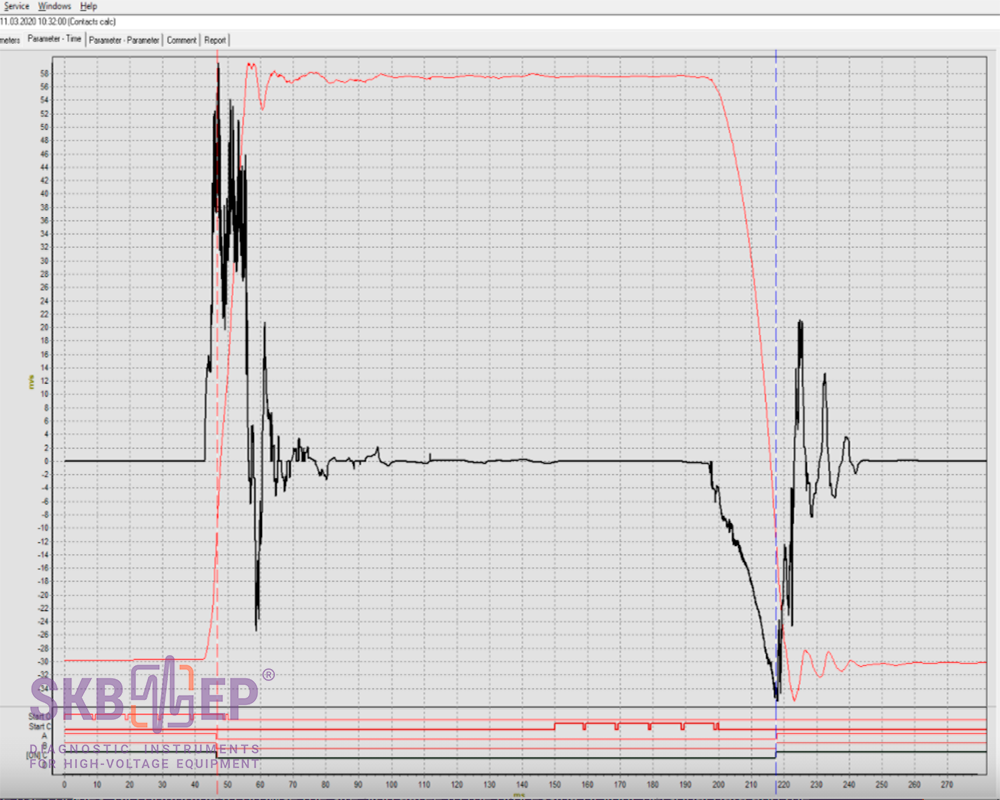The image size is (1000, 800).
Task: Switch to the Report tab
Action: (x=215, y=40)
